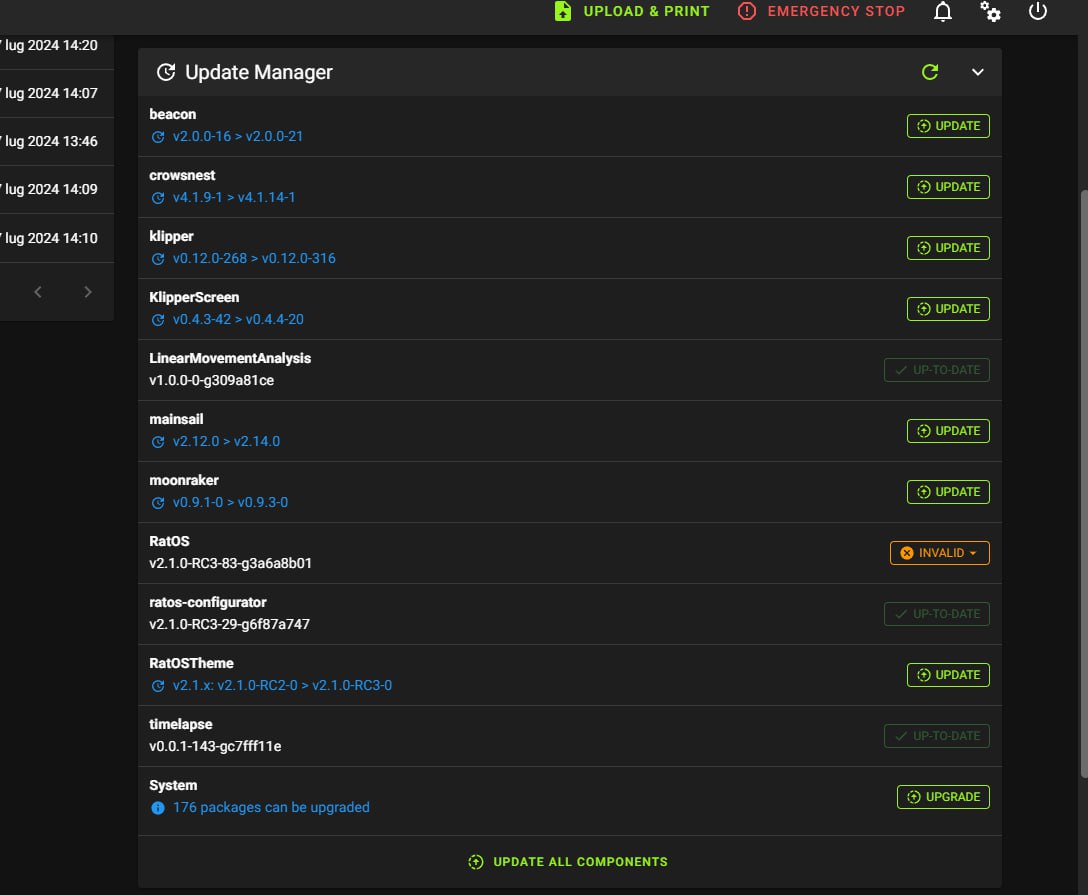Screen dimensions: 1088x895
Task: Click the klipper commit history icon
Action: [x=158, y=259]
